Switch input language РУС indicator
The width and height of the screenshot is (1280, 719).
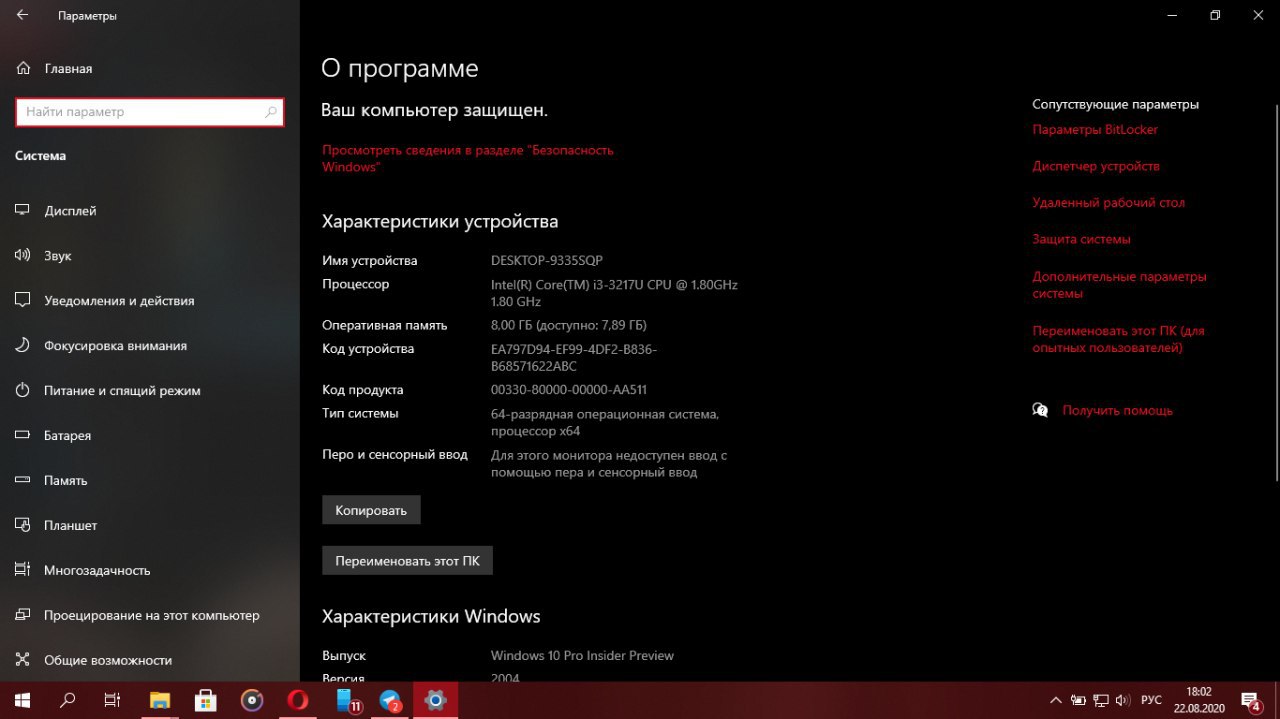point(1151,700)
